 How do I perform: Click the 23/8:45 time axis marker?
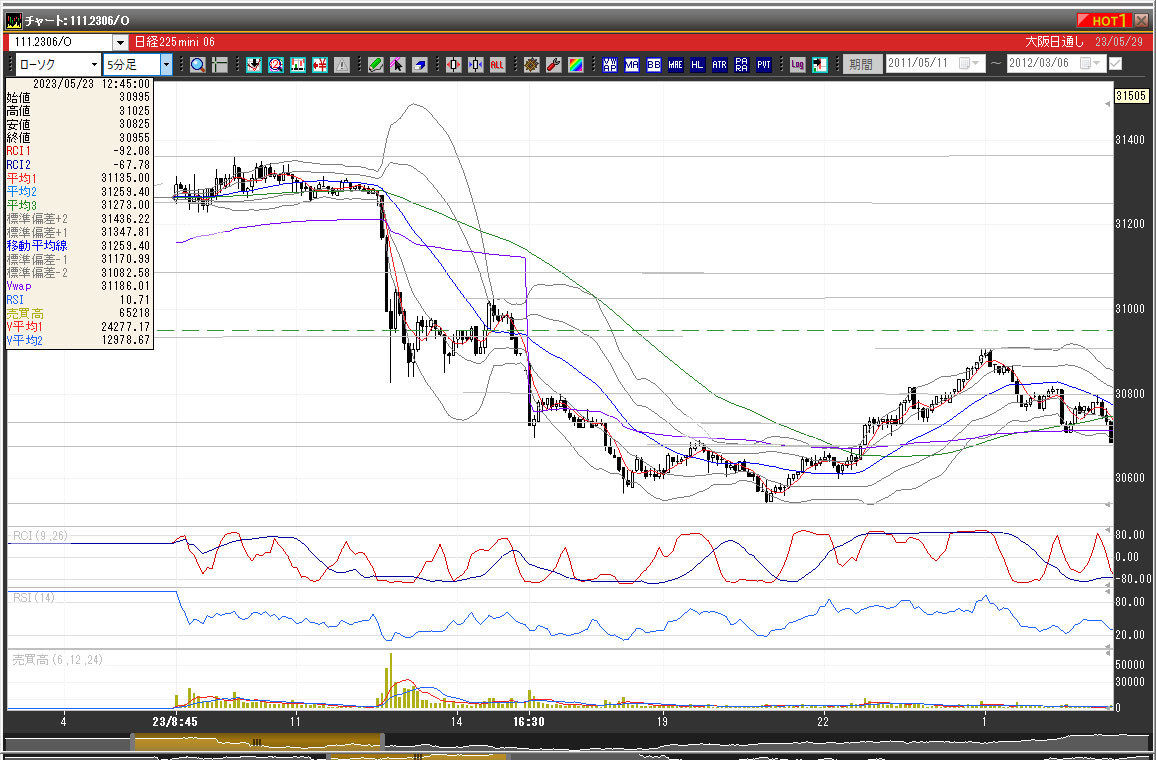(x=175, y=722)
